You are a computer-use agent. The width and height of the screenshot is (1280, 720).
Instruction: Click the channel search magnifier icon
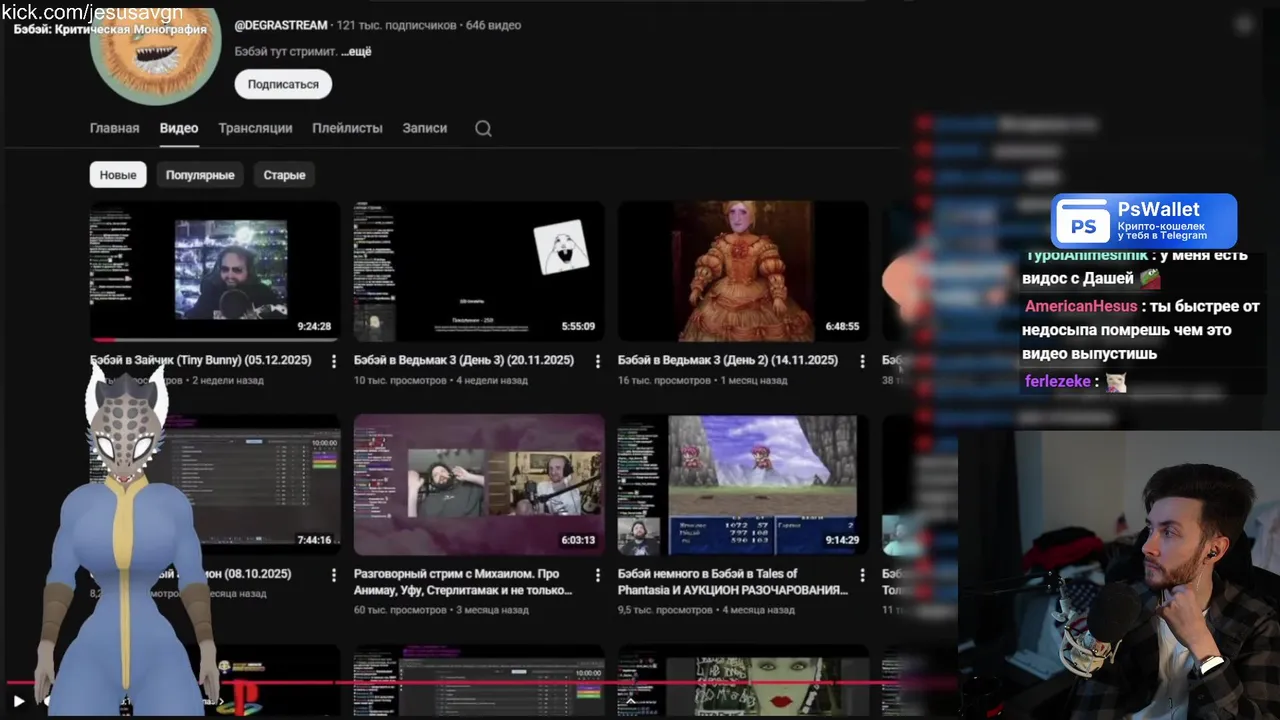483,128
